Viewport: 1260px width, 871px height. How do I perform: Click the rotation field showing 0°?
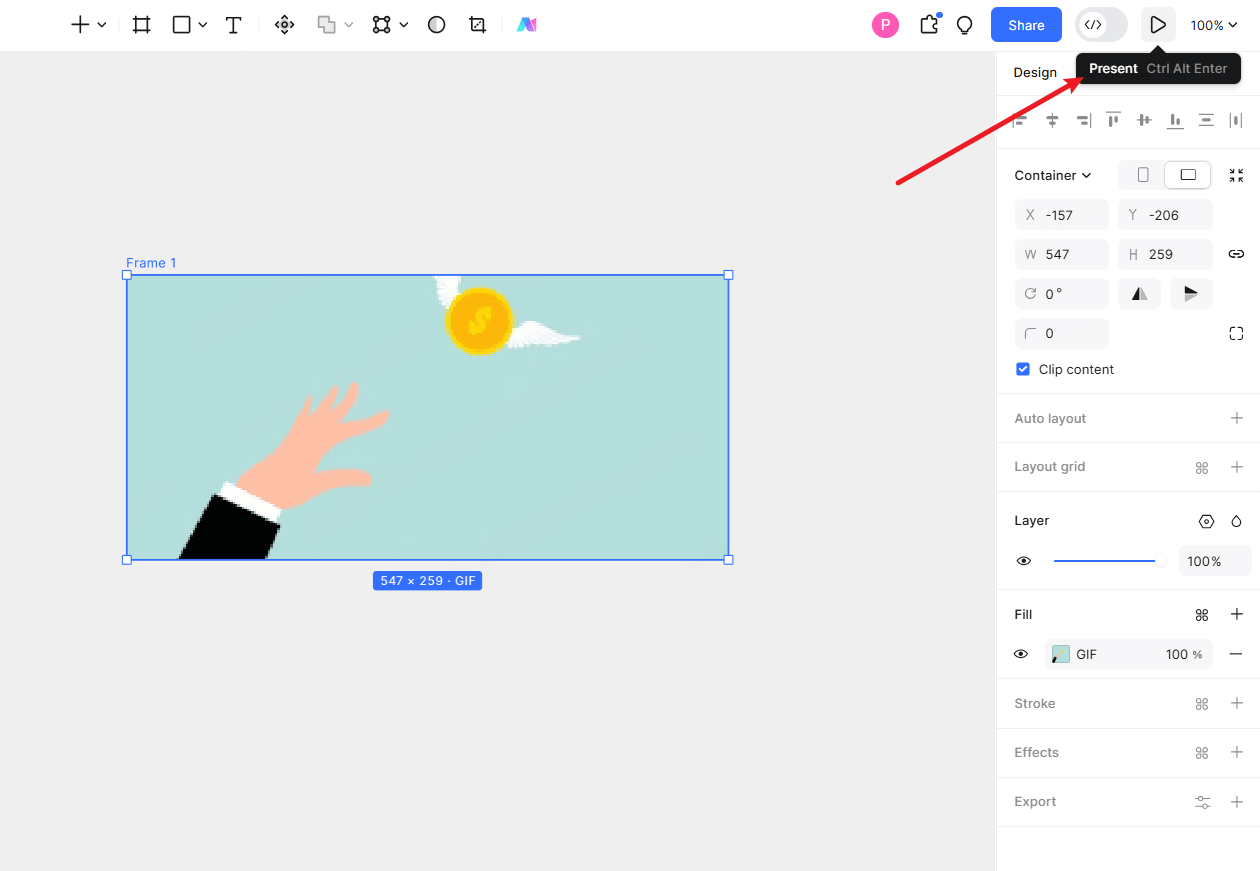point(1062,293)
